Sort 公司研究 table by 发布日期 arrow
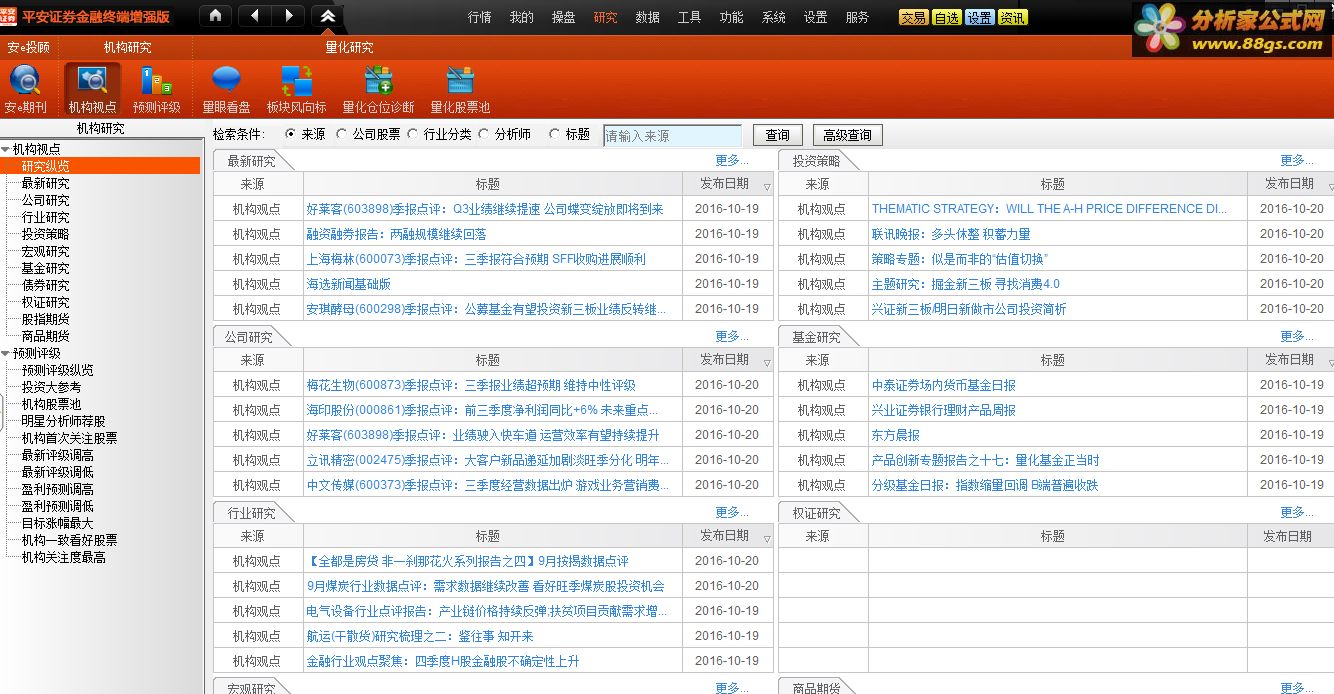 pos(767,362)
